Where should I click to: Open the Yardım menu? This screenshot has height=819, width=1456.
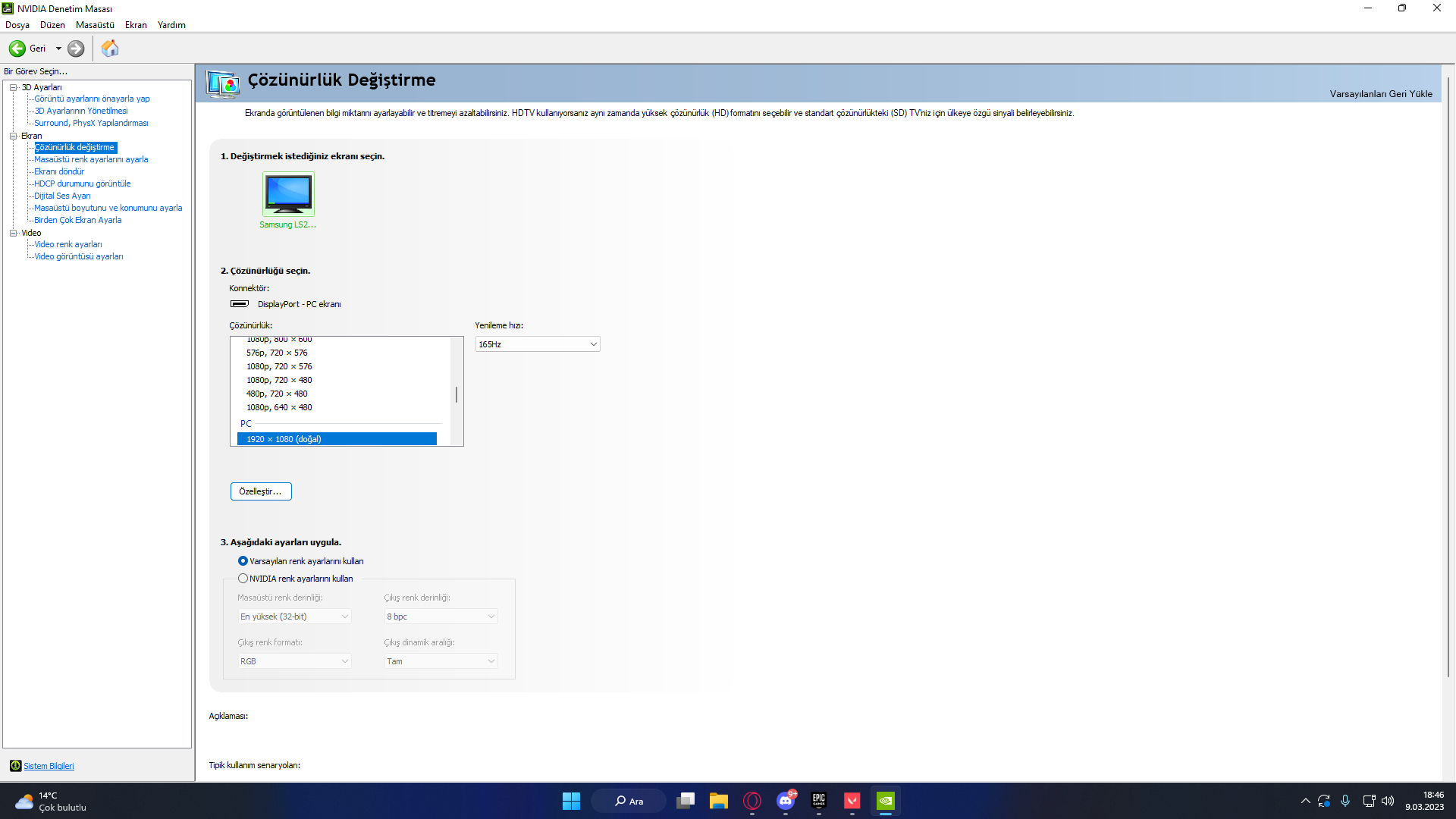click(x=171, y=25)
